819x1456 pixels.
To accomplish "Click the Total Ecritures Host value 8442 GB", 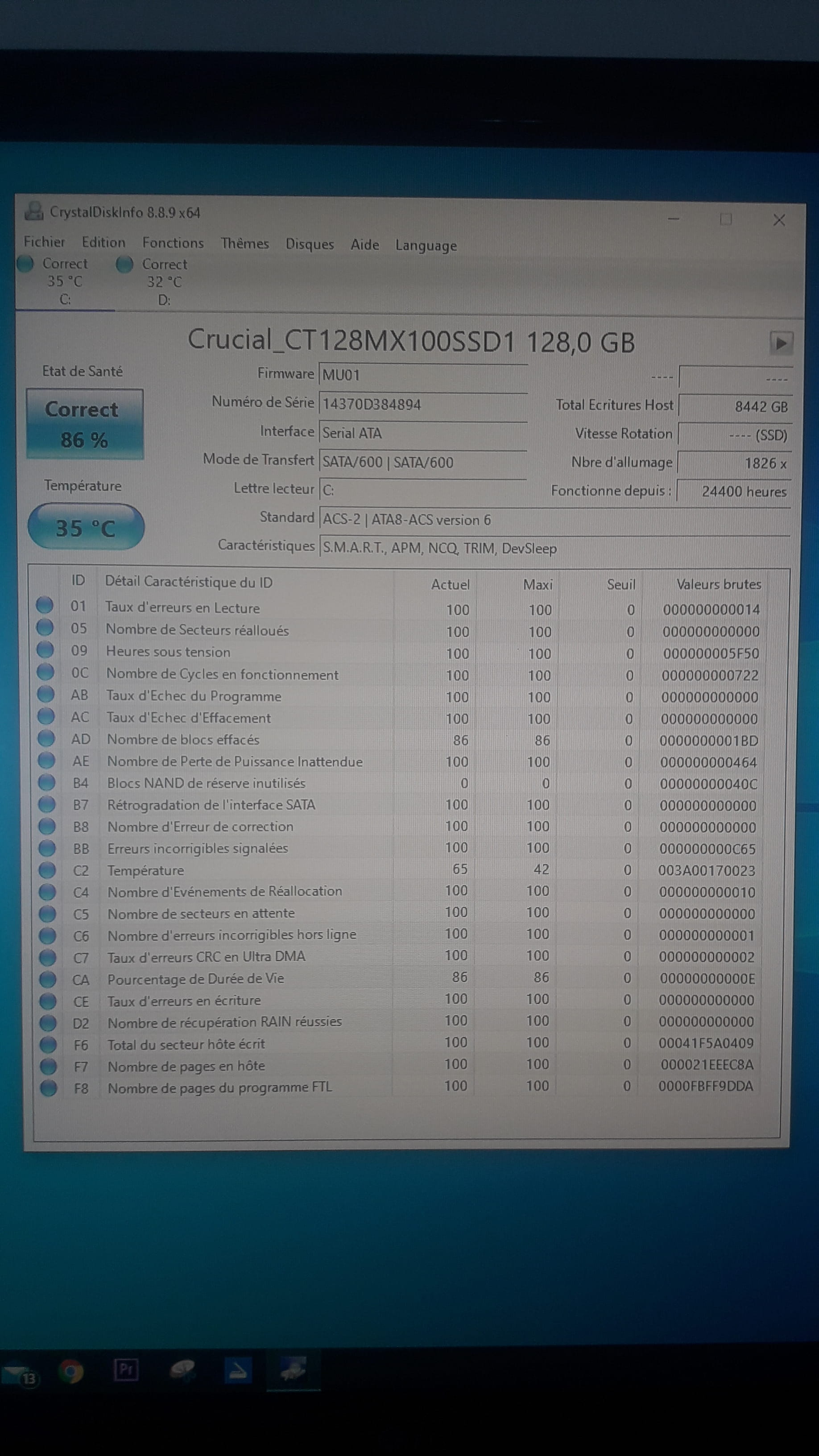I will (x=735, y=406).
